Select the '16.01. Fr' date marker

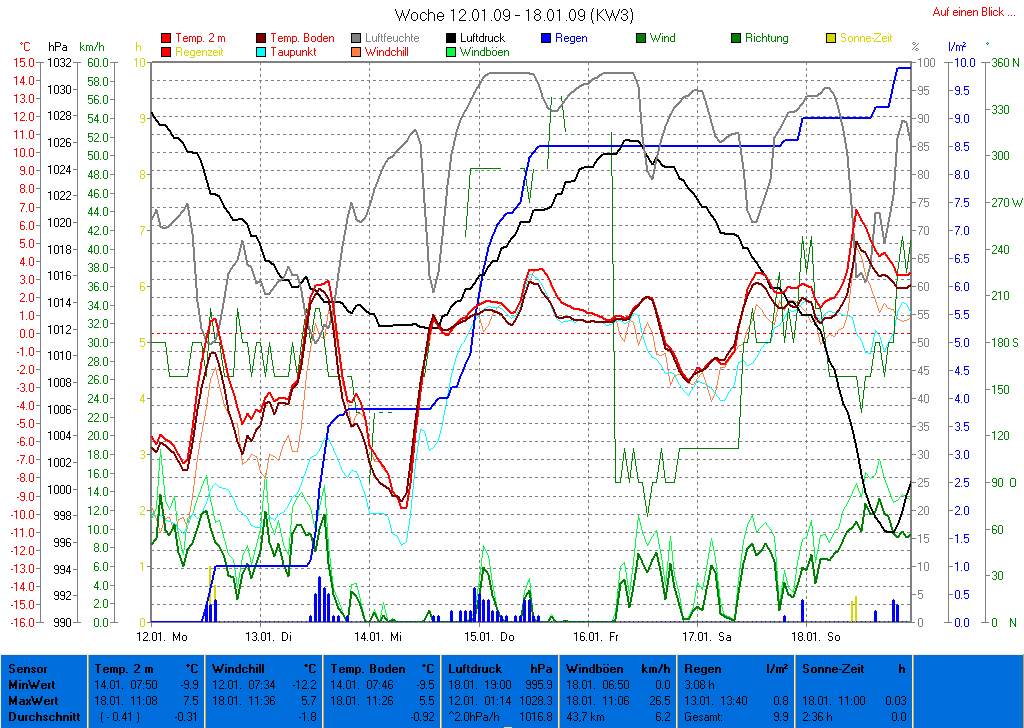(x=596, y=635)
